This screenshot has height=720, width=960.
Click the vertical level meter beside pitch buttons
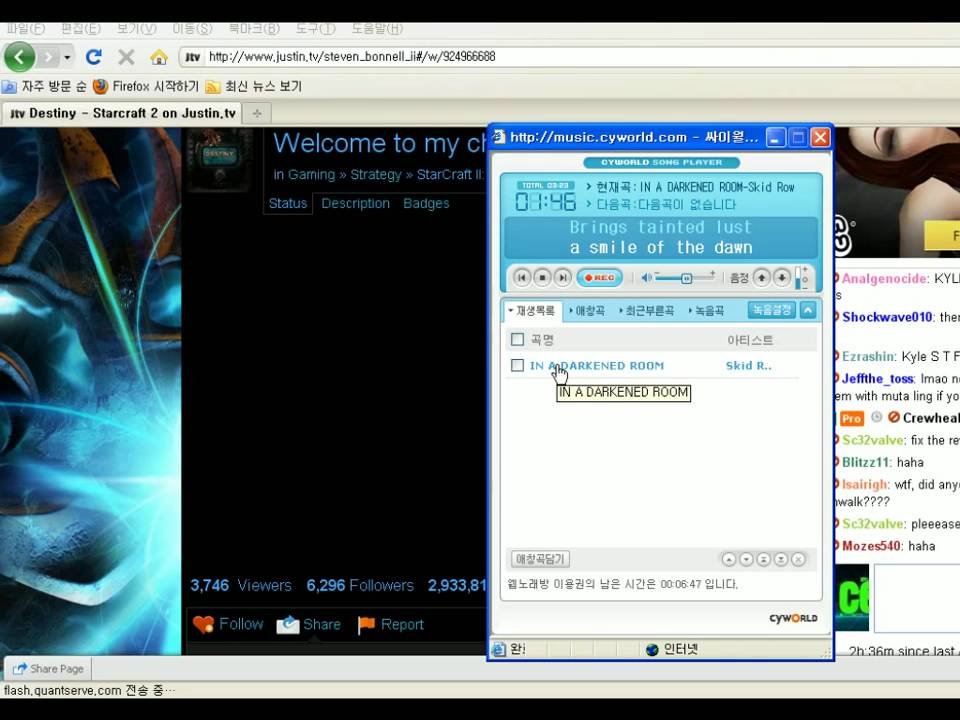click(x=798, y=278)
